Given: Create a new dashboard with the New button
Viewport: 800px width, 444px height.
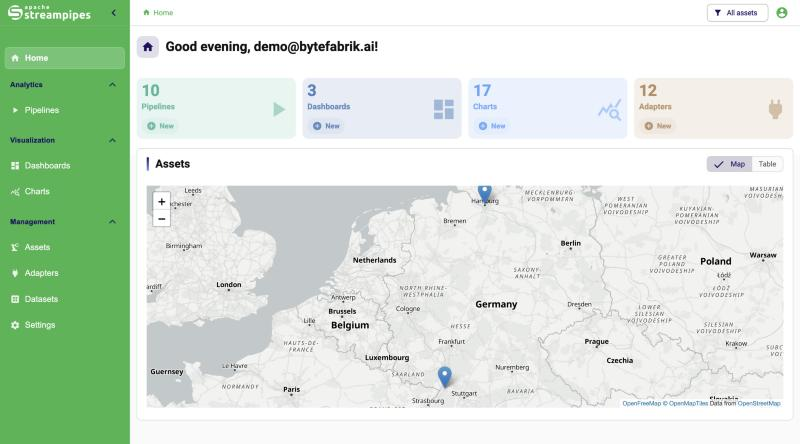Looking at the screenshot, I should point(326,126).
